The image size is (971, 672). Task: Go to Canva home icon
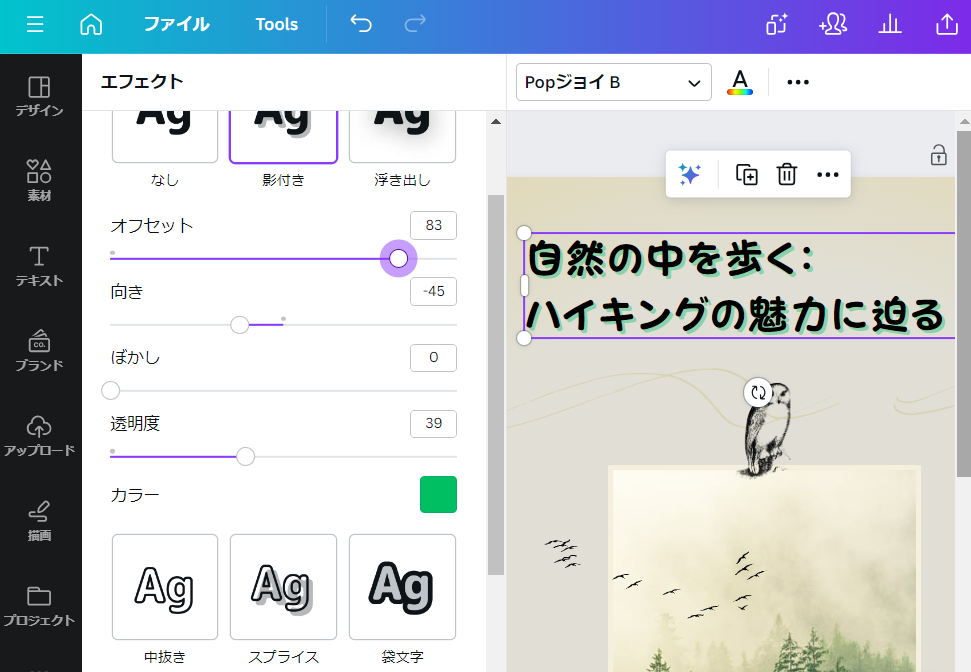coord(91,24)
